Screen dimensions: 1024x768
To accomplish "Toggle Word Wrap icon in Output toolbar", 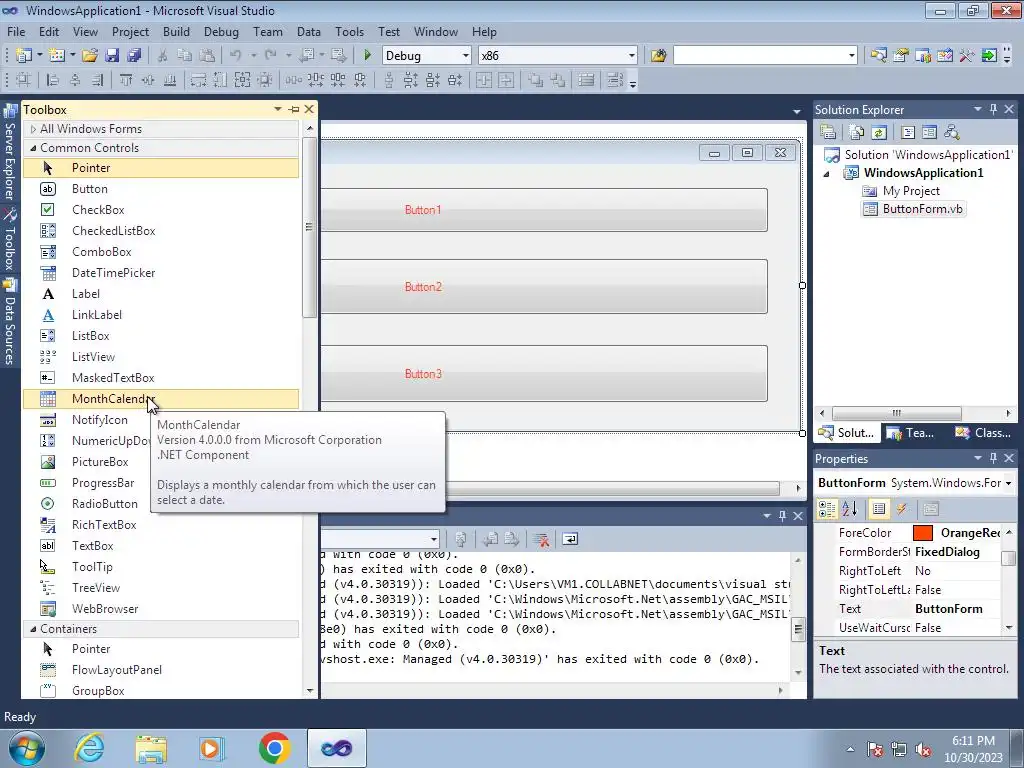I will (x=569, y=539).
